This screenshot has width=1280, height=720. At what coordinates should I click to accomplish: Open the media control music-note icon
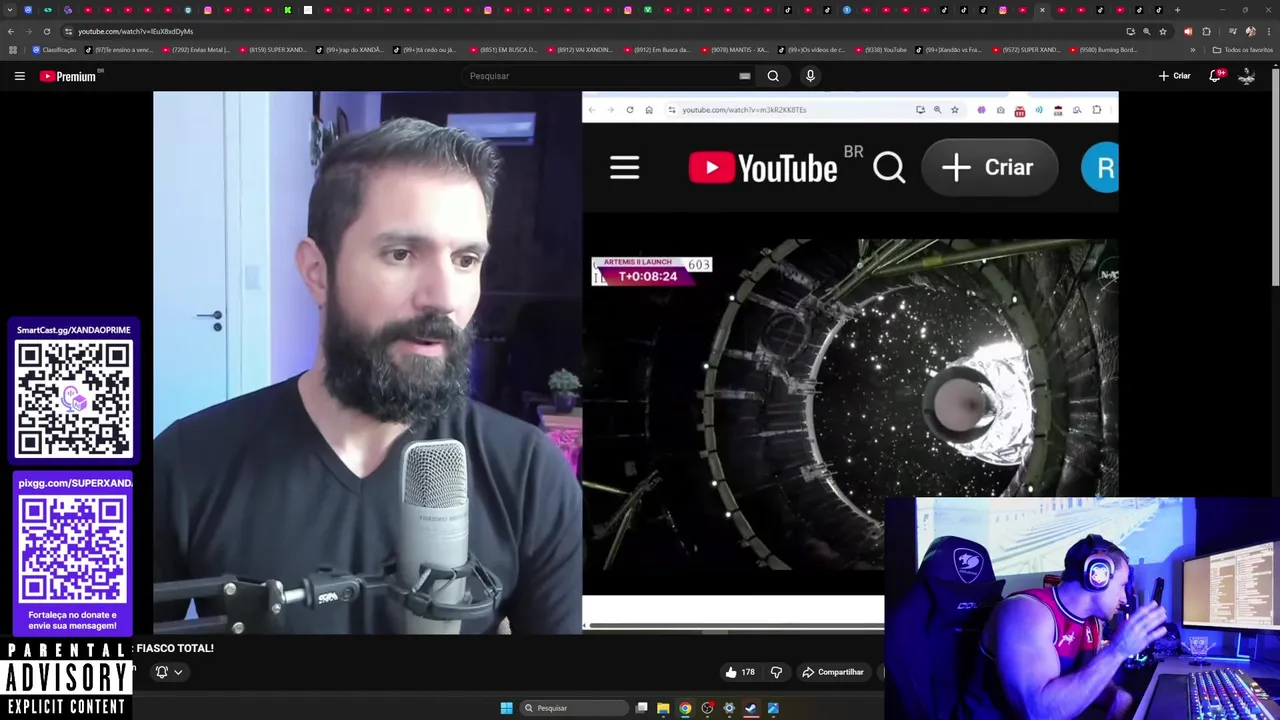click(x=1232, y=31)
